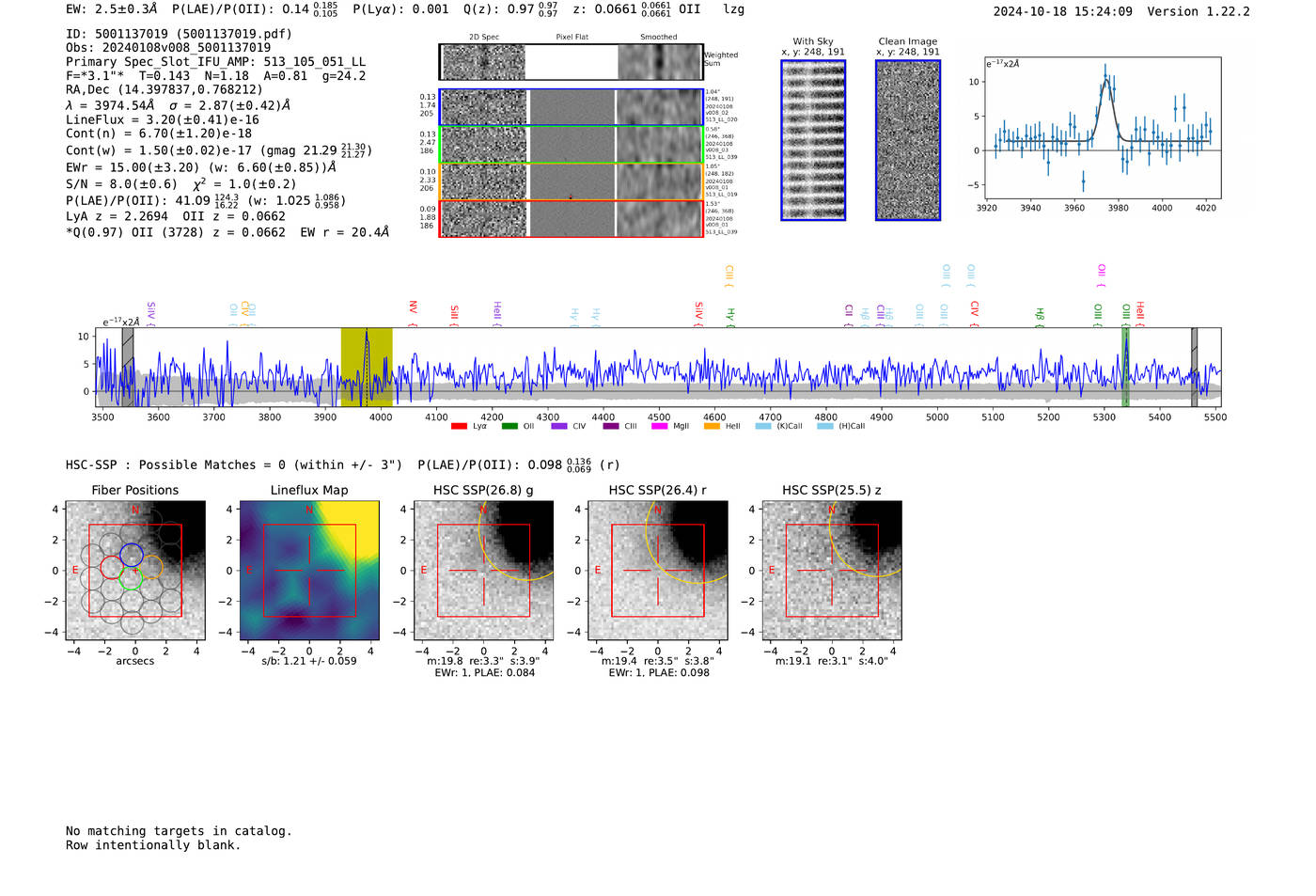The image size is (1316, 896).
Task: Click the Primary Spec_Slot_IFU_AMP line
Action: tap(216, 61)
